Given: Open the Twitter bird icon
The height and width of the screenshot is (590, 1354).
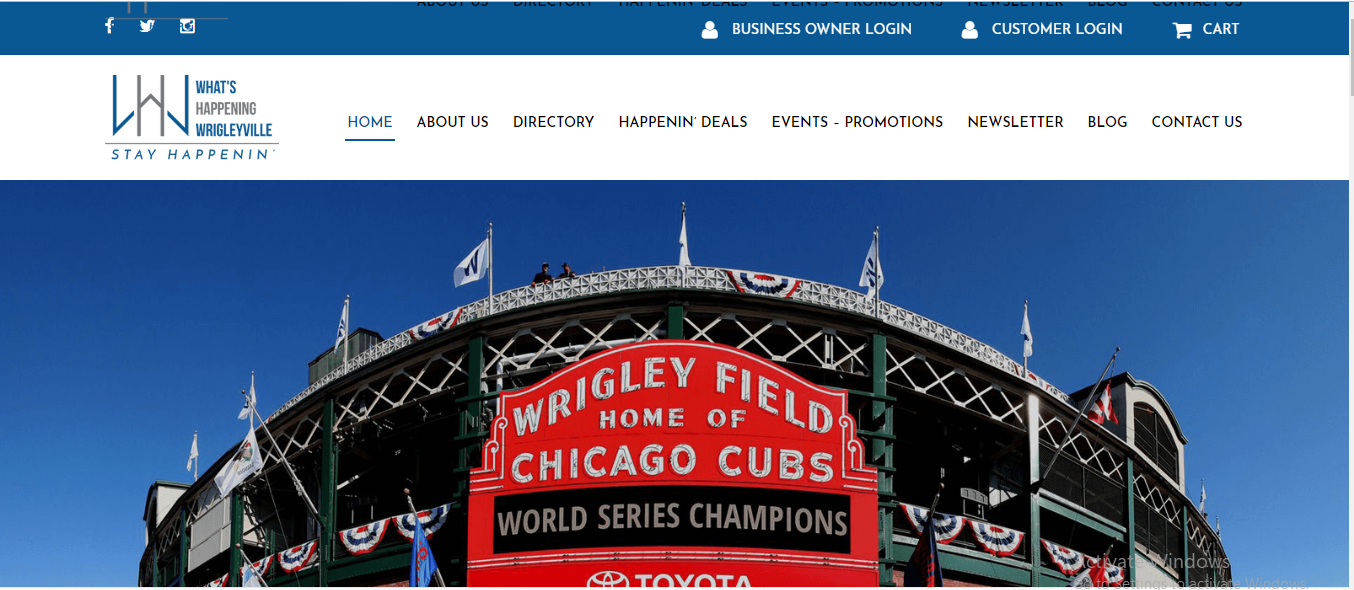Looking at the screenshot, I should click(147, 26).
